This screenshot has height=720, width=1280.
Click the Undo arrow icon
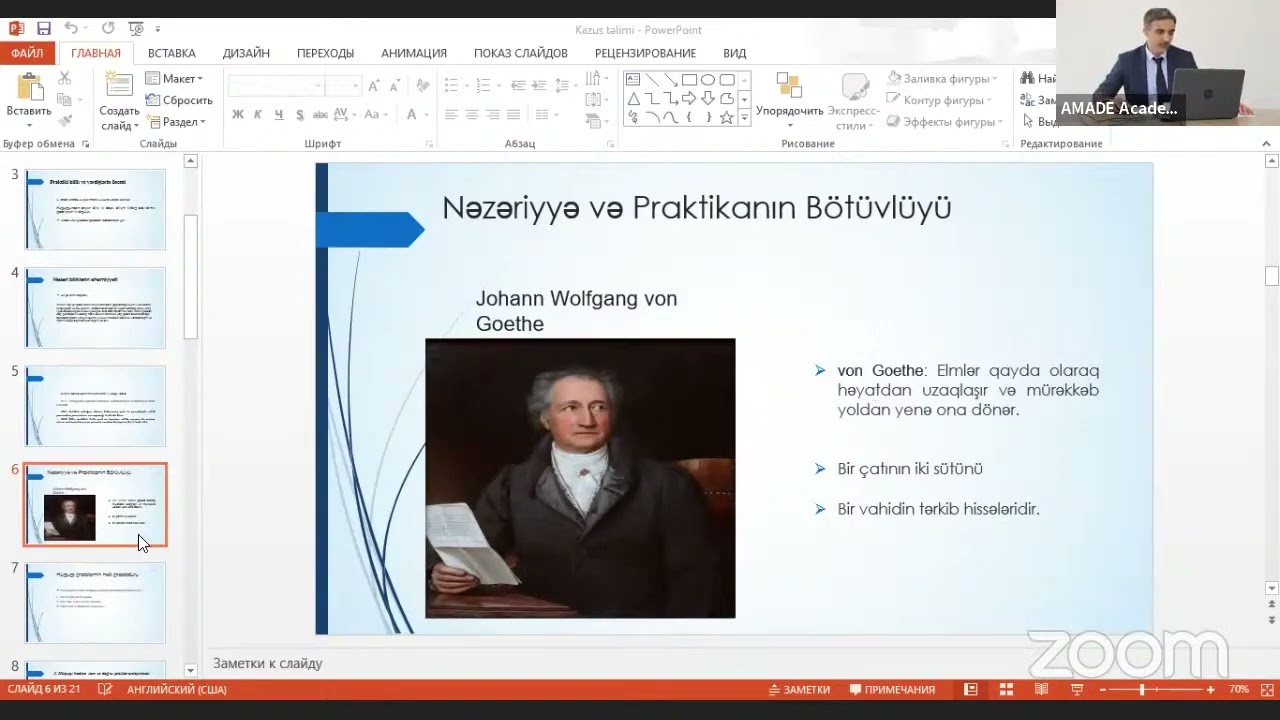(x=71, y=29)
